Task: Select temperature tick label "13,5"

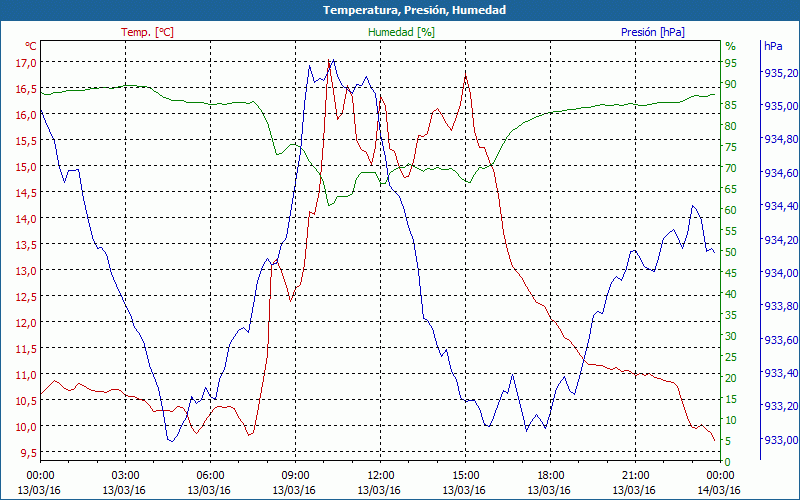Action: click(x=26, y=245)
